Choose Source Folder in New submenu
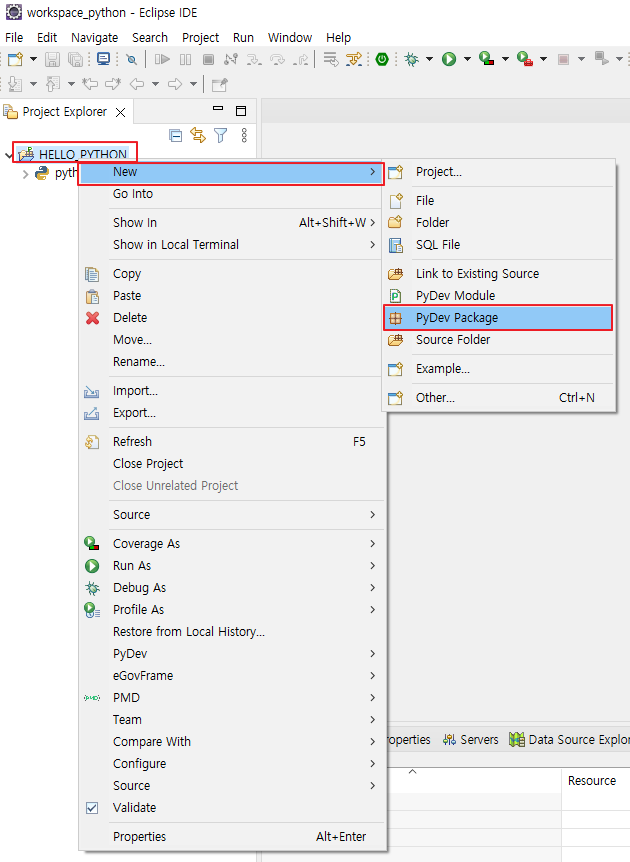Viewport: 630px width, 862px height. 498,340
